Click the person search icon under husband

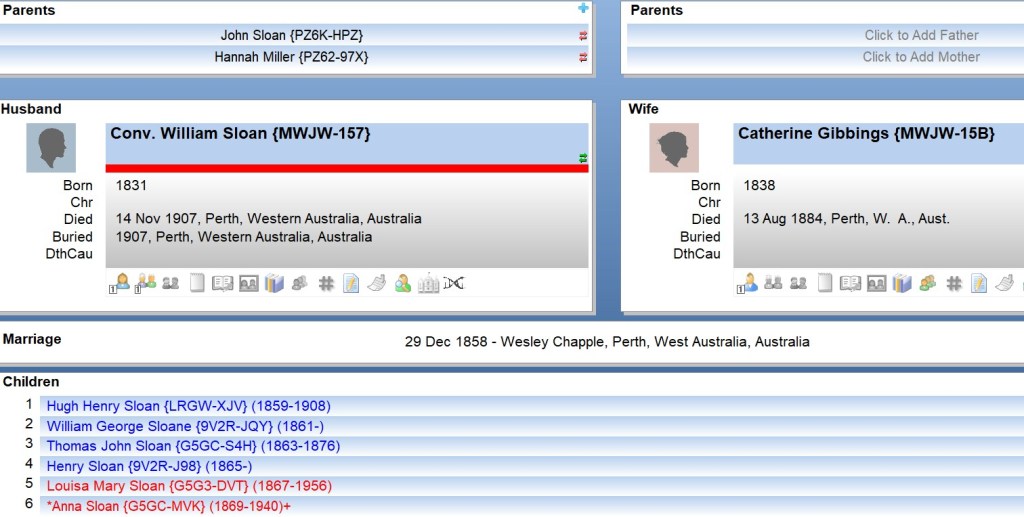(x=402, y=284)
